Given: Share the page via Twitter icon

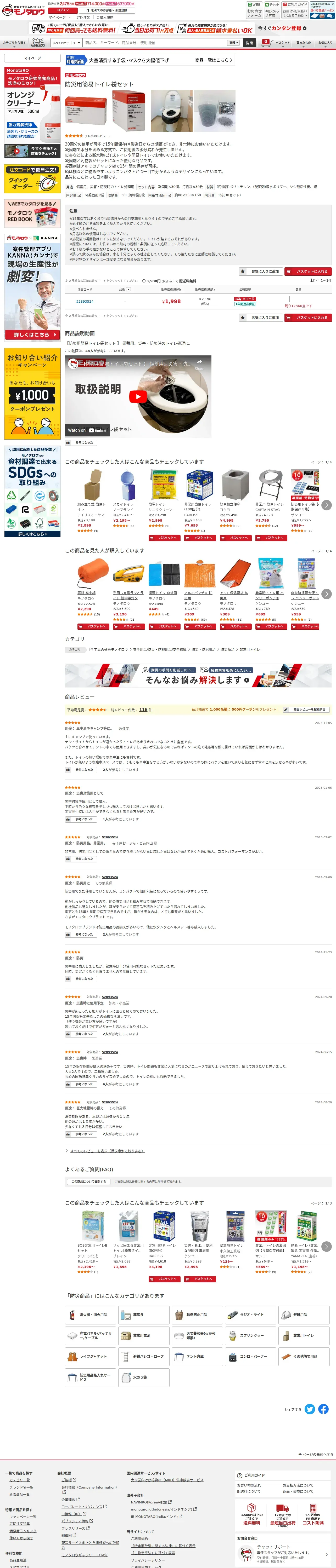Looking at the screenshot, I should click(310, 1409).
